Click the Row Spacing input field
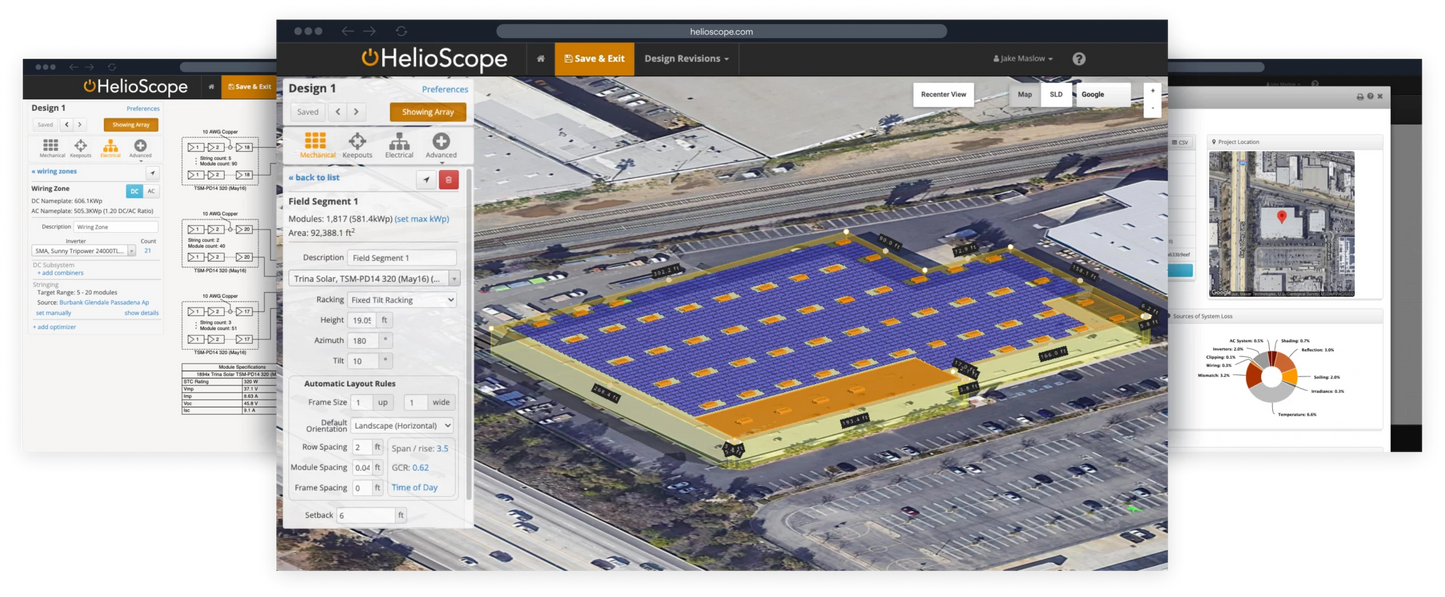 click(x=361, y=447)
